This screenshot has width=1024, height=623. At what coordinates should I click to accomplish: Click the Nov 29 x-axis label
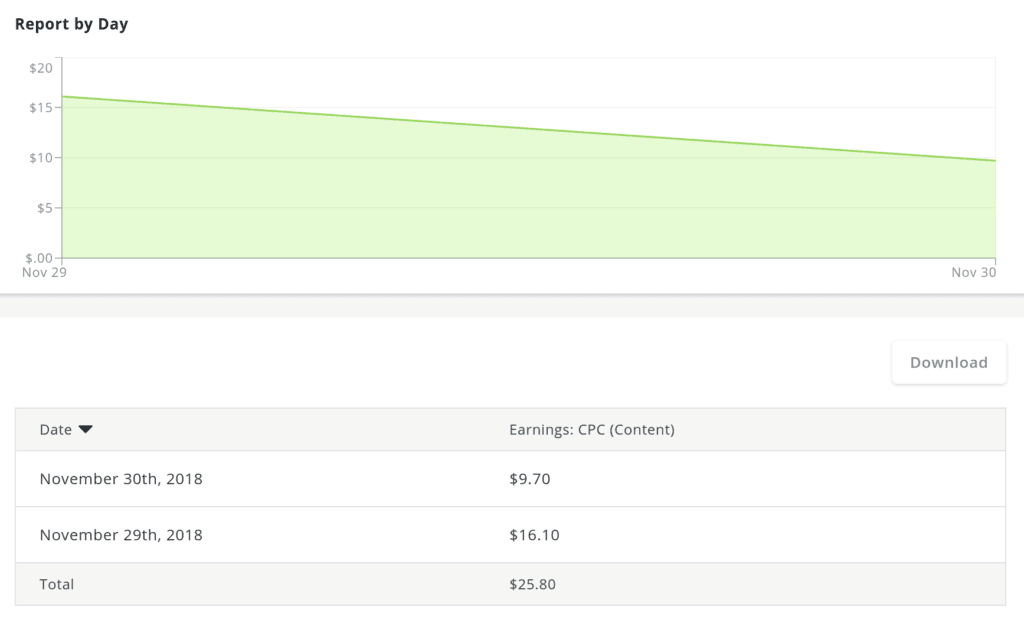(44, 272)
